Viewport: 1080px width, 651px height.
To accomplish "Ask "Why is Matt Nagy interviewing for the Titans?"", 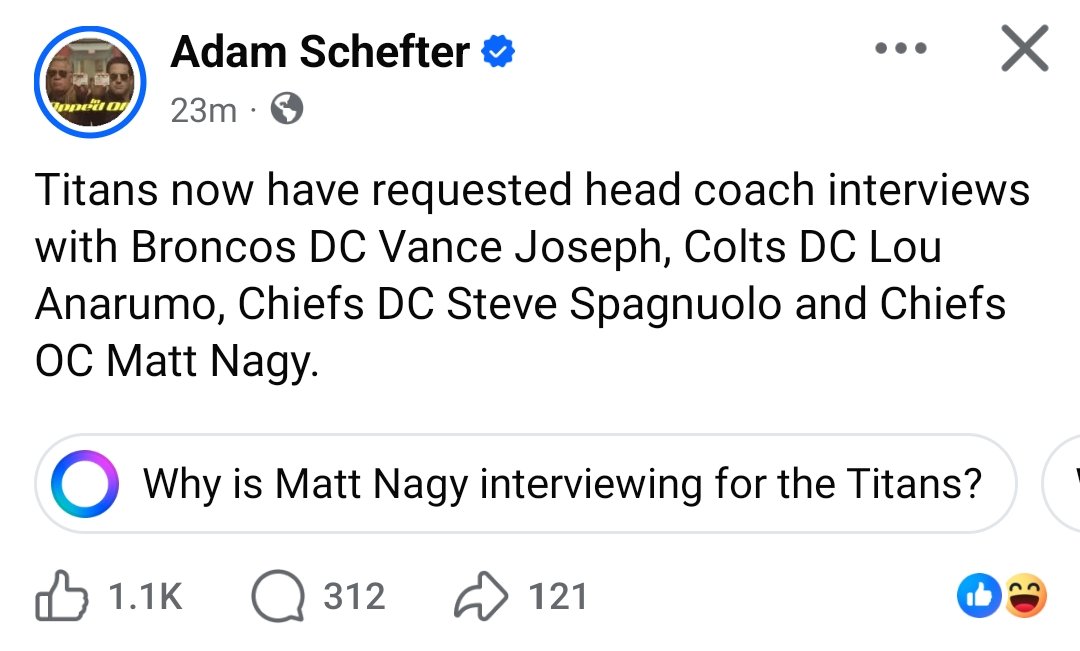I will [x=561, y=485].
